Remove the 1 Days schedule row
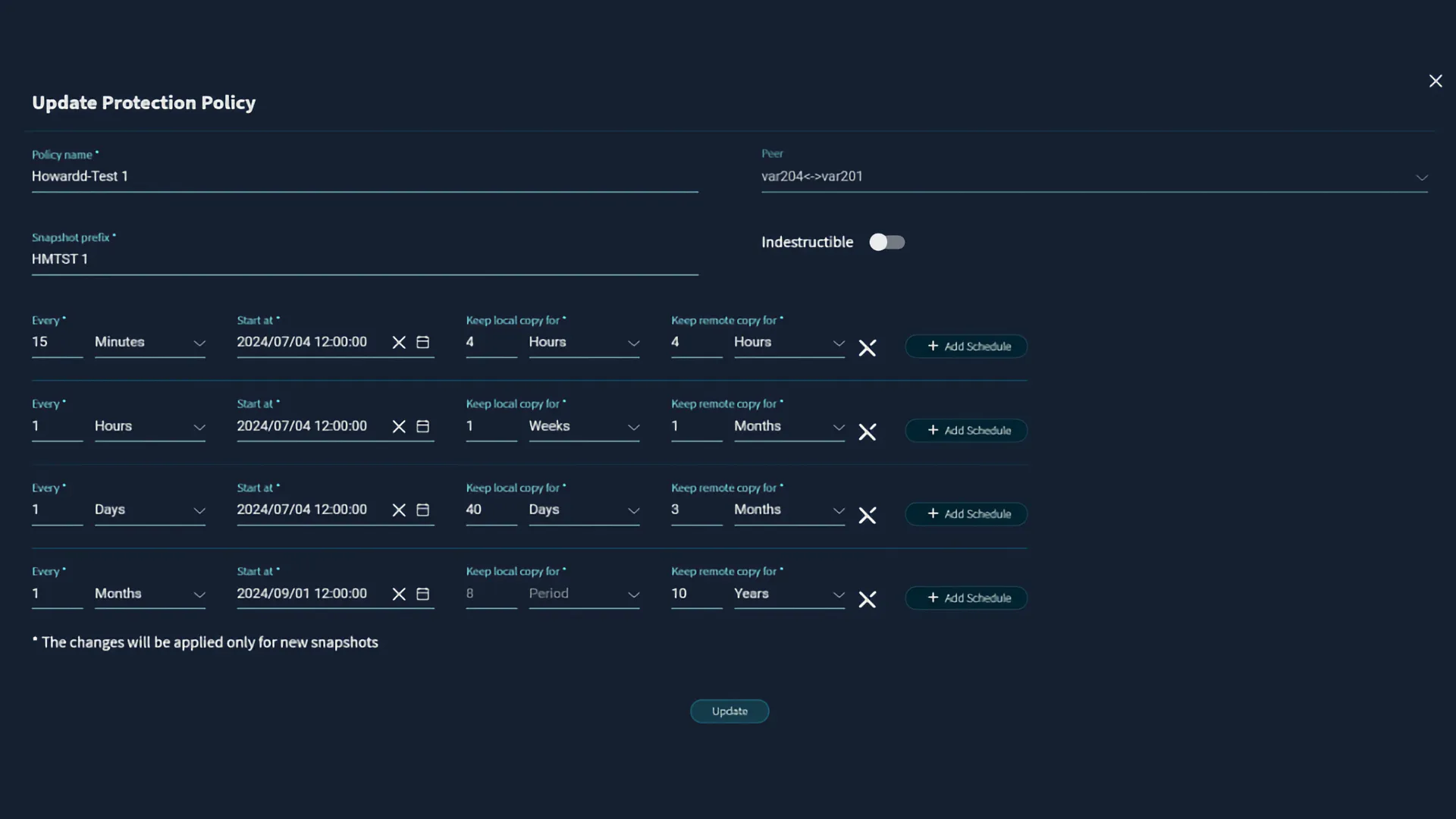 coord(867,516)
